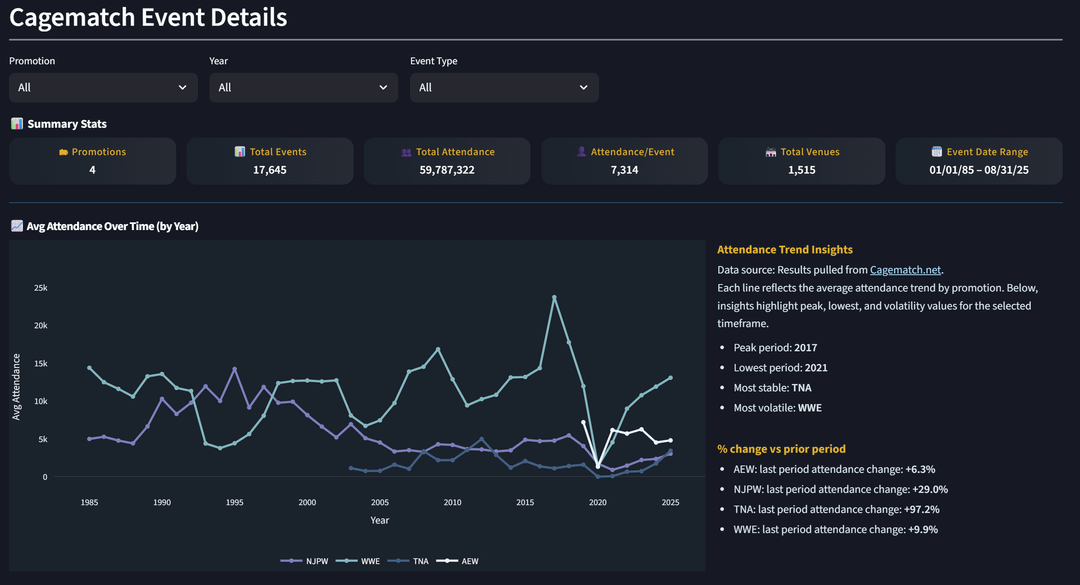1080x585 pixels.
Task: Click the people icon next to Total Attendance
Action: point(406,152)
